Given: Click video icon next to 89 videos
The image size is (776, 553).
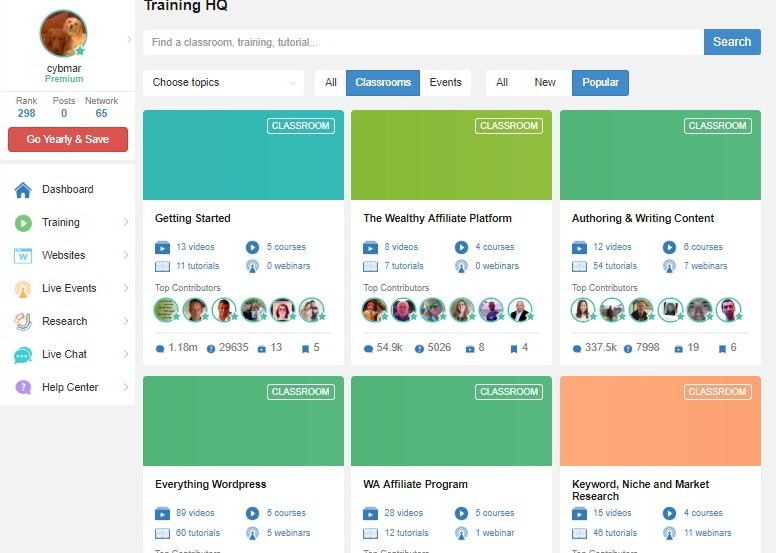Looking at the screenshot, I should click(x=162, y=513).
